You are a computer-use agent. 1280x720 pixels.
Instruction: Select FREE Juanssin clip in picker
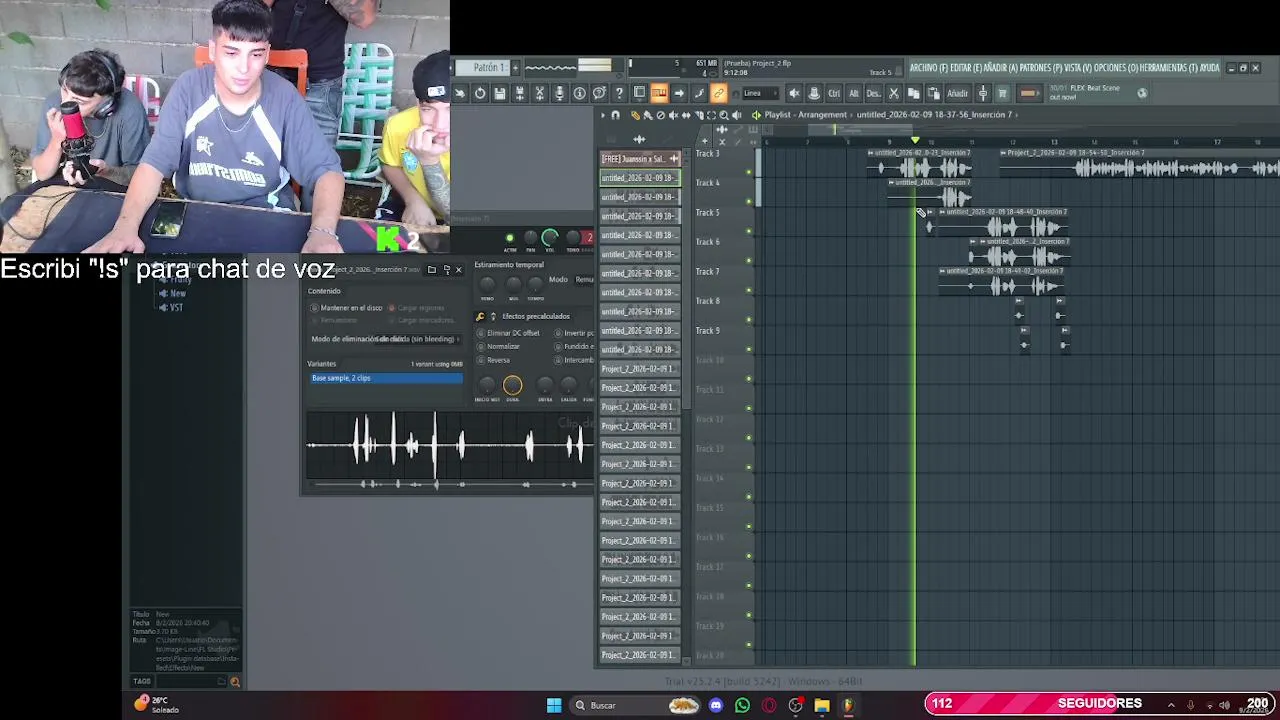pyautogui.click(x=640, y=159)
